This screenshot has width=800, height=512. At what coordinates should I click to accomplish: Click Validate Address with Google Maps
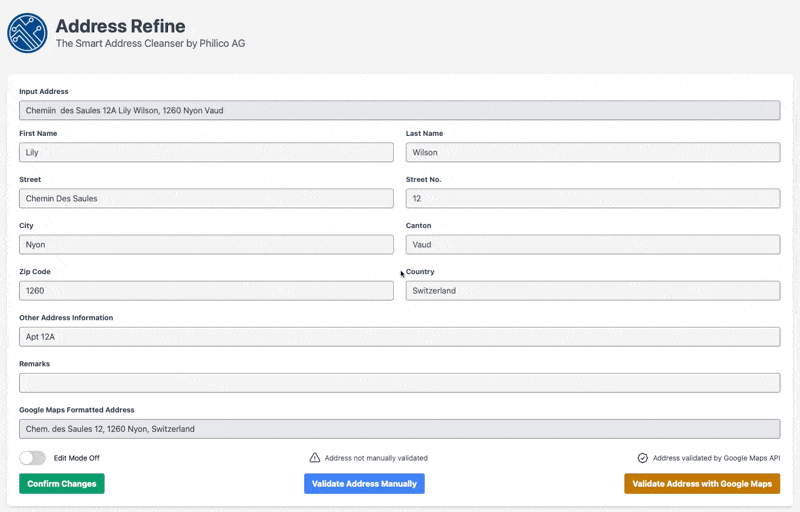pos(702,484)
